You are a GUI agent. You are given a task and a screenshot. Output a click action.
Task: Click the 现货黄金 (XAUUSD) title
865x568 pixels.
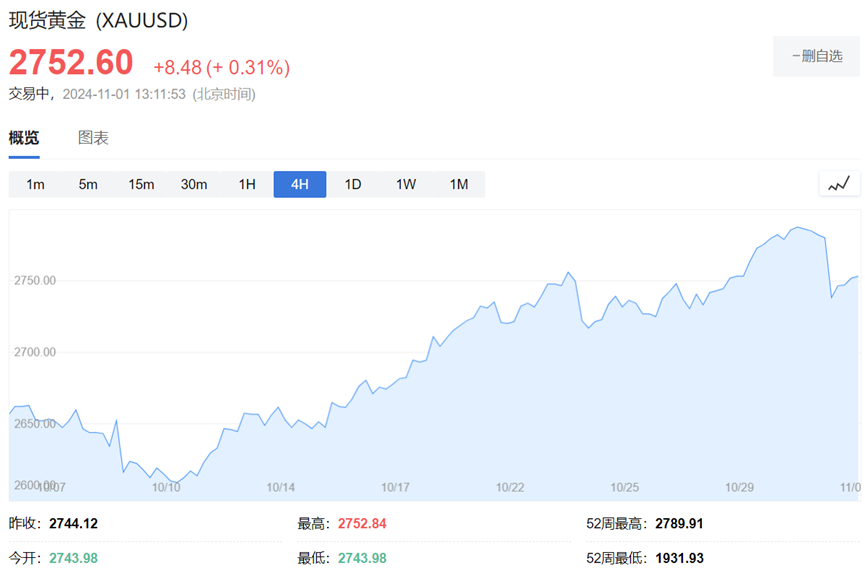98,20
